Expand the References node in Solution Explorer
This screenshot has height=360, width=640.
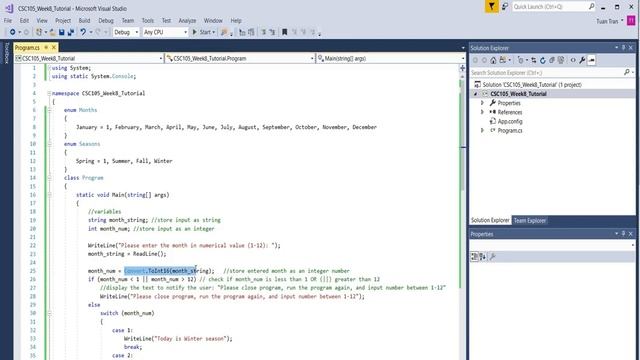(x=482, y=112)
